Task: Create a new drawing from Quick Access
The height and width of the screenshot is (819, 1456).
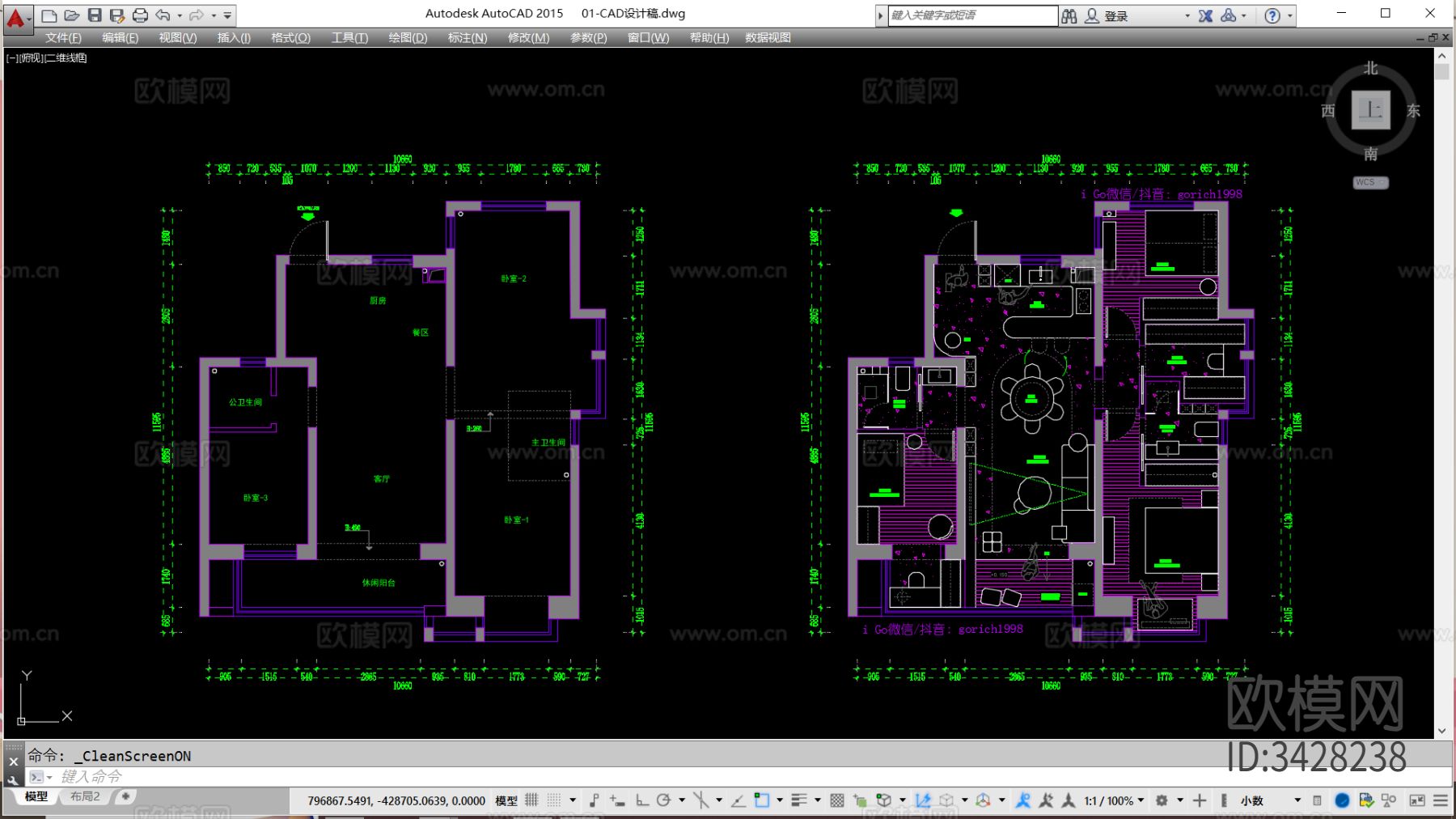Action: [49, 15]
